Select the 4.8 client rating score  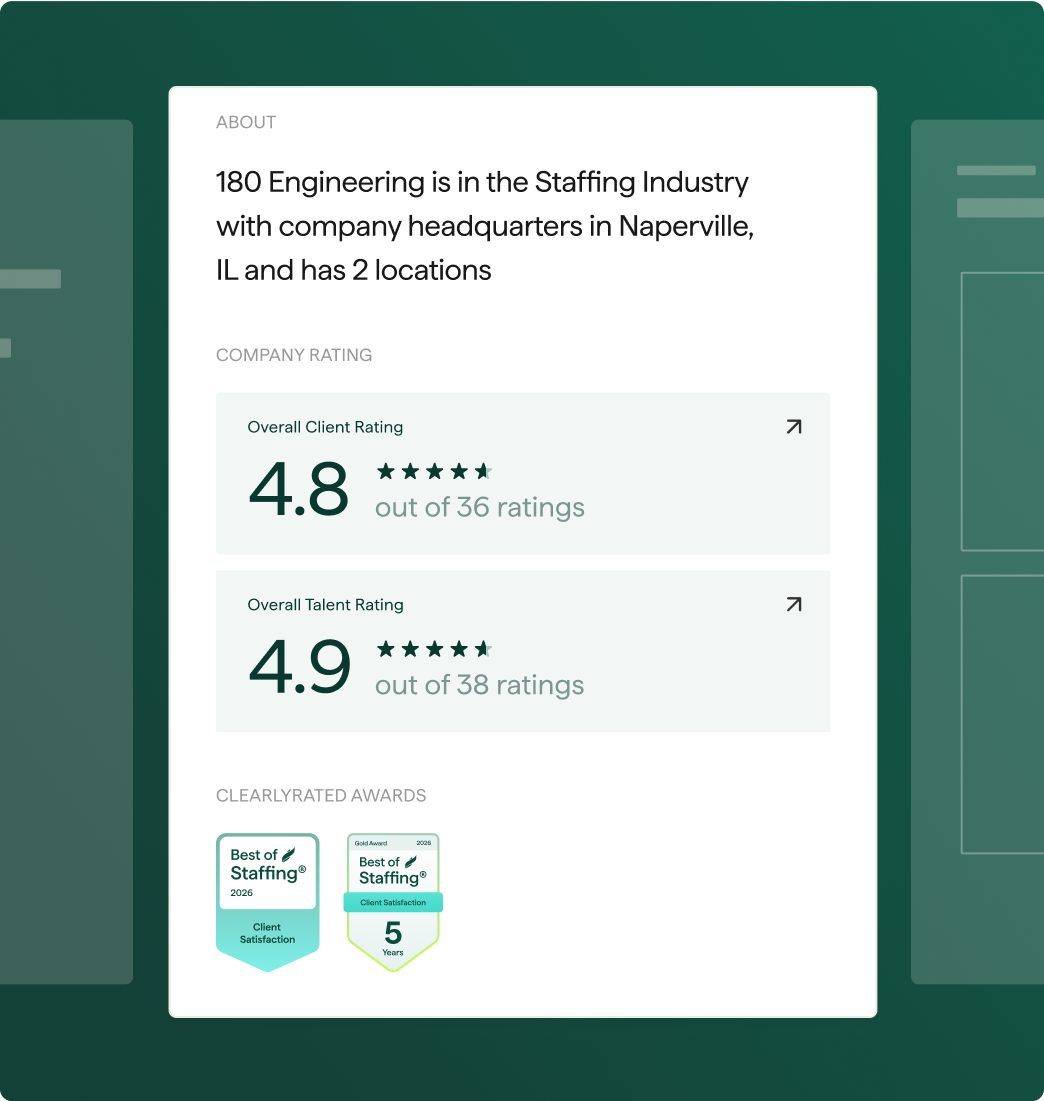tap(298, 489)
